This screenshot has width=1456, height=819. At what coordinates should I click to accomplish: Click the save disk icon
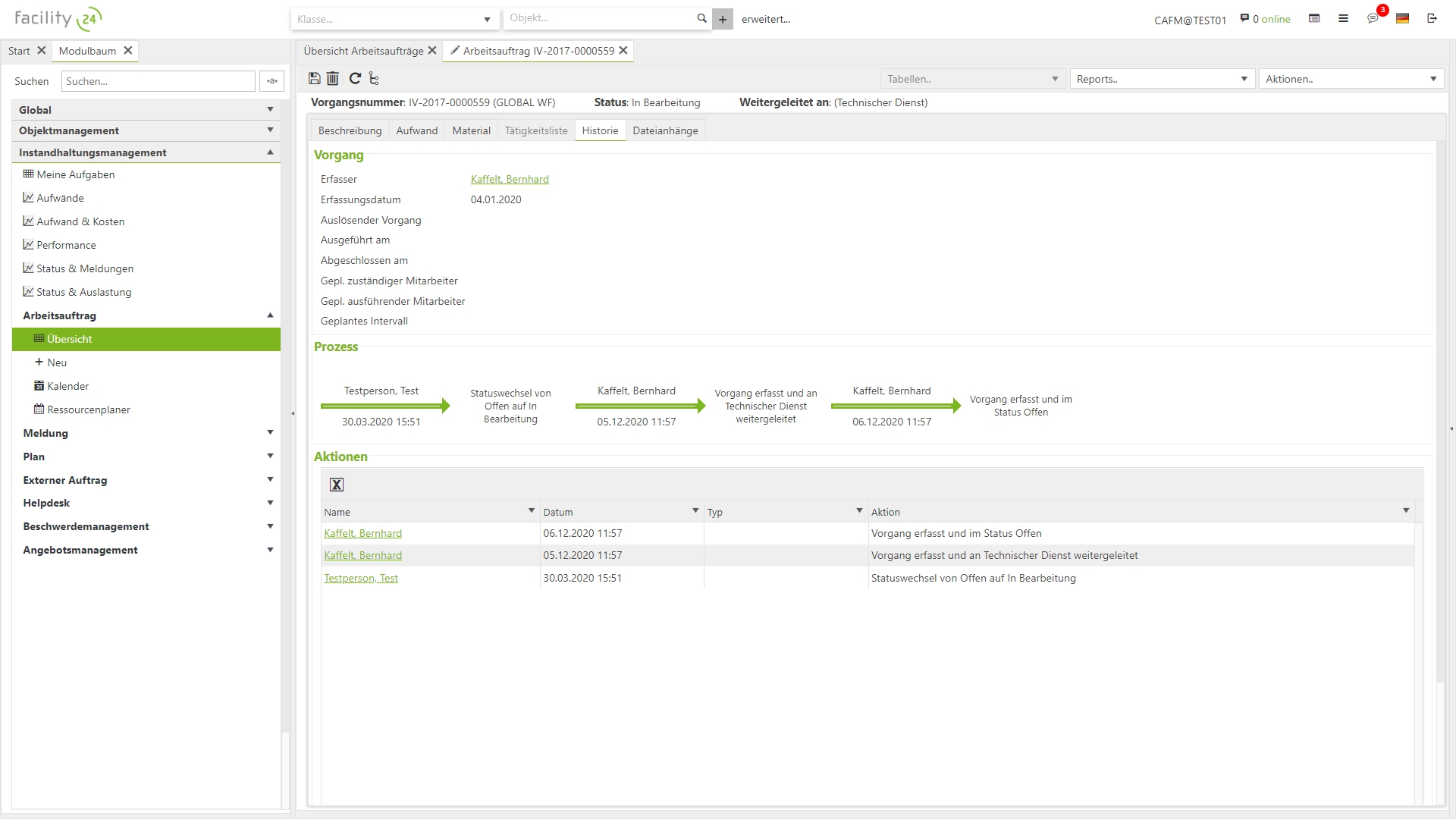[315, 78]
